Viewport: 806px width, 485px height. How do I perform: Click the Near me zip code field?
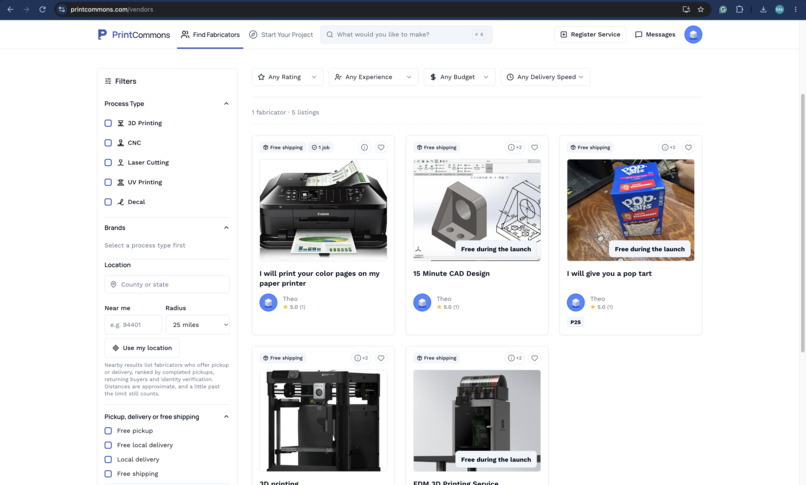[133, 325]
